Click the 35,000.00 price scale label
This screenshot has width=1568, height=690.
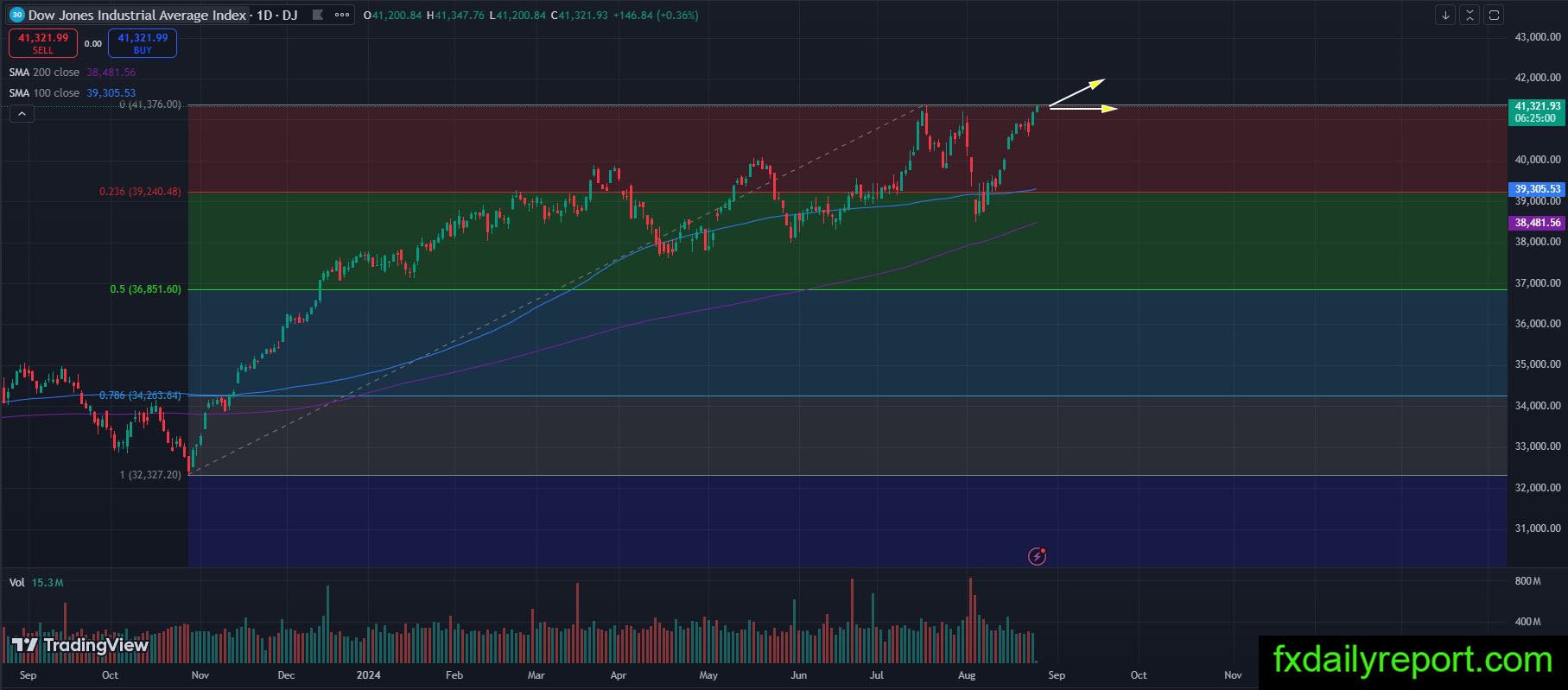click(1538, 364)
